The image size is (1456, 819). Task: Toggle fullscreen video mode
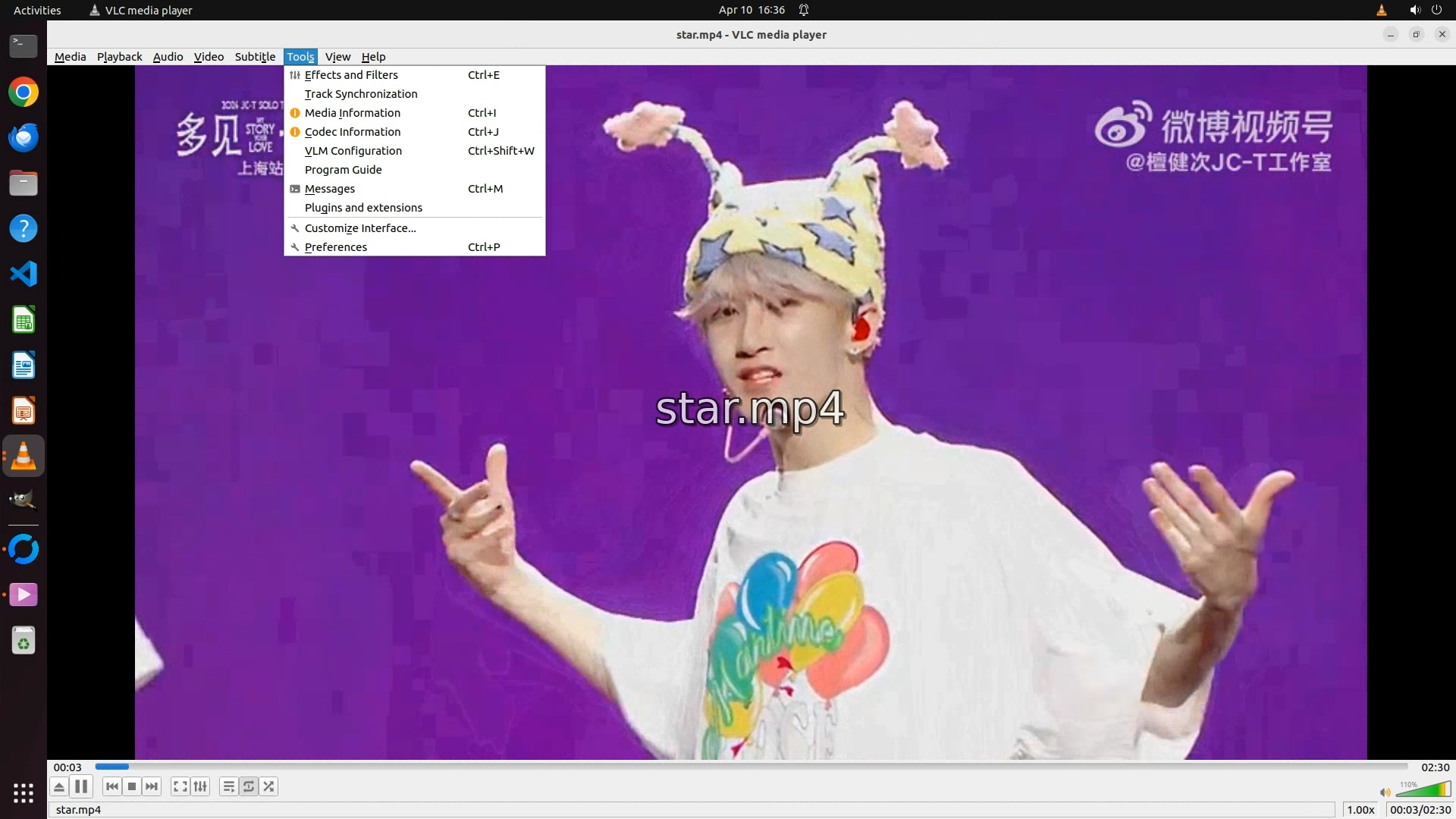[180, 786]
